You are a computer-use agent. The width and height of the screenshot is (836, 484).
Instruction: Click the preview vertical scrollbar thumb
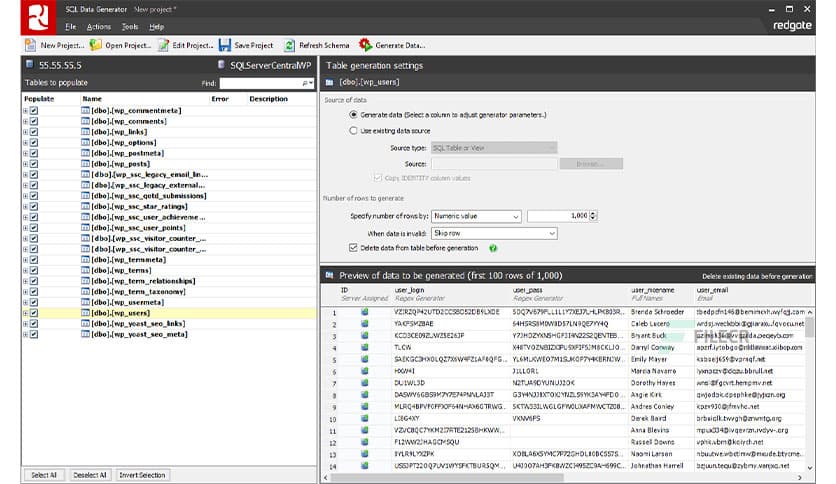point(809,327)
